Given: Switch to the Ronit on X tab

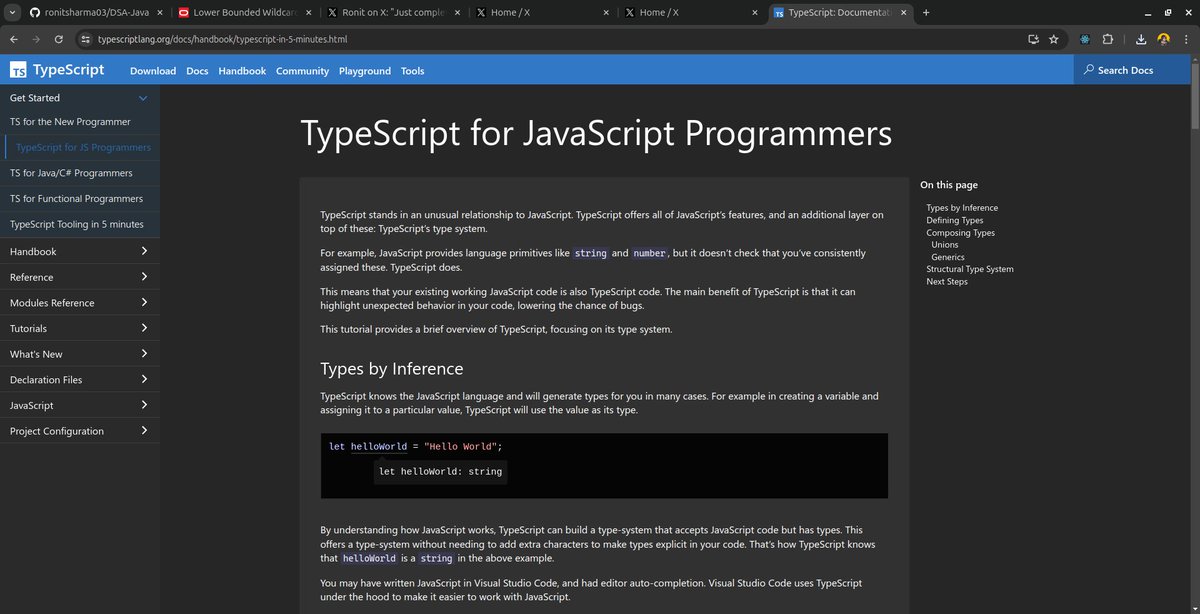Looking at the screenshot, I should pyautogui.click(x=392, y=13).
